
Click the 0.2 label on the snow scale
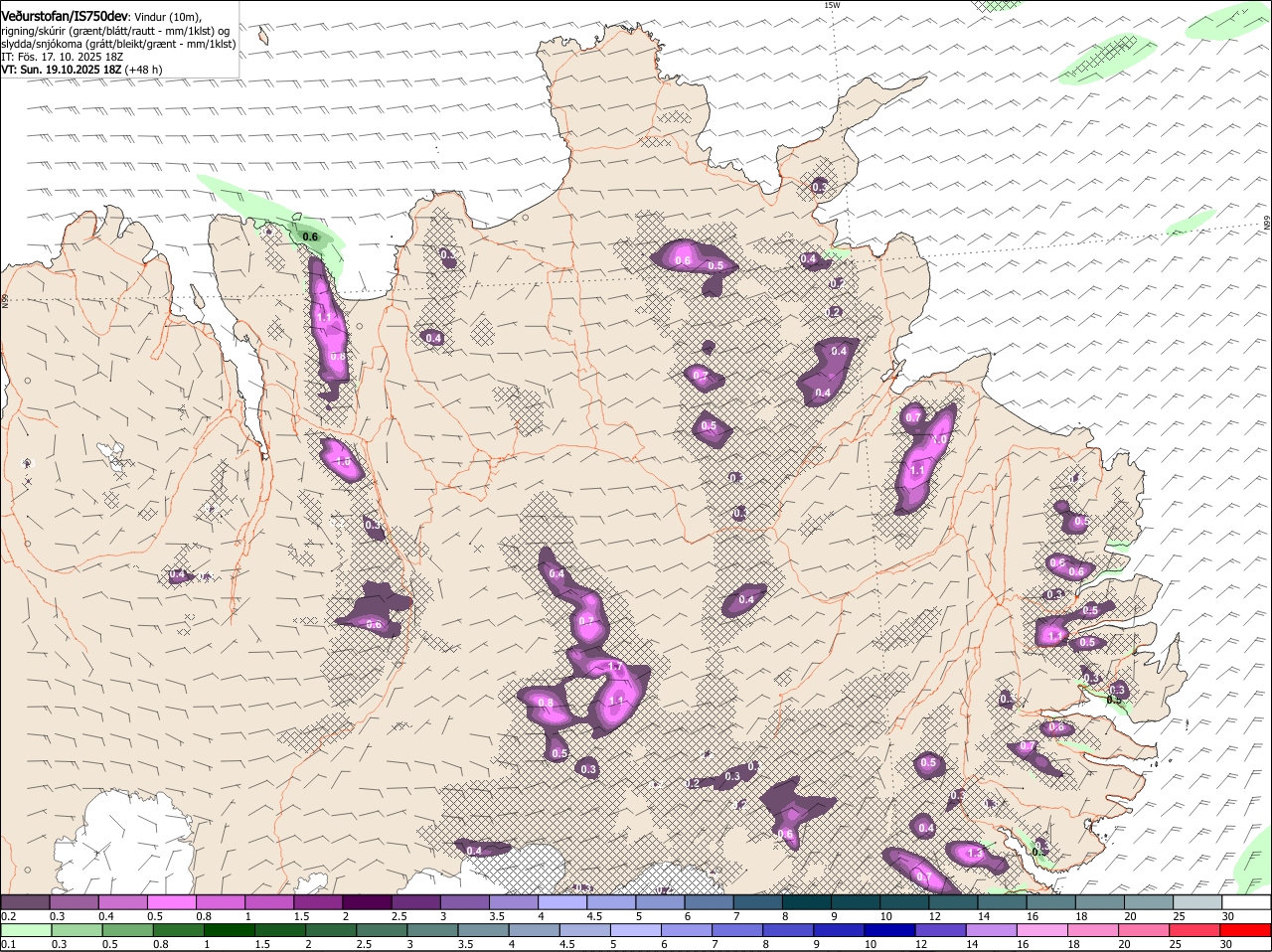[9, 916]
